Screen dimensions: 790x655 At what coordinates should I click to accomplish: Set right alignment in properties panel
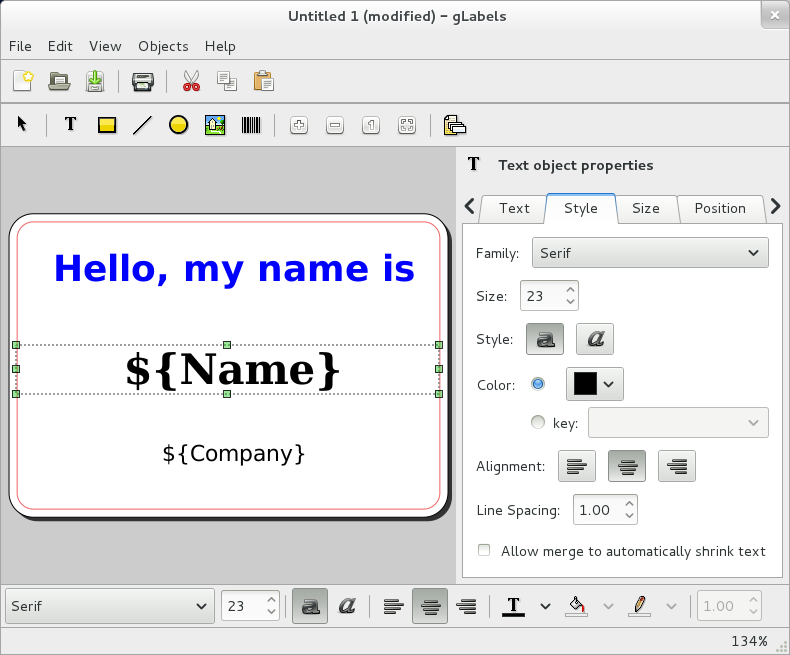click(x=677, y=466)
